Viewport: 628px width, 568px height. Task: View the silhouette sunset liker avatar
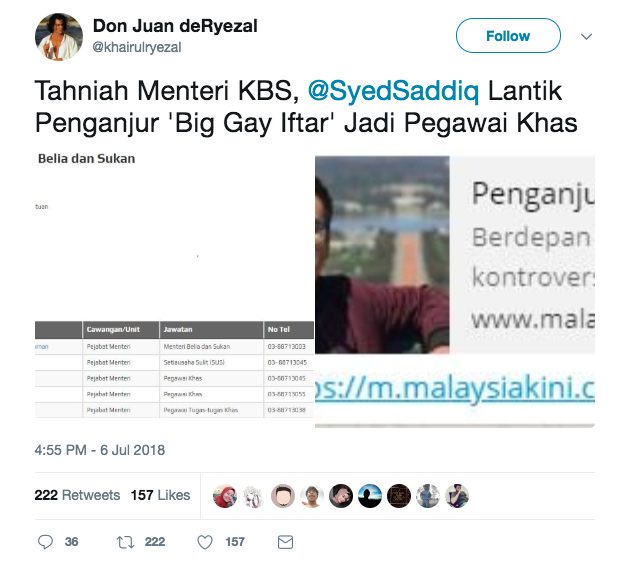click(370, 495)
